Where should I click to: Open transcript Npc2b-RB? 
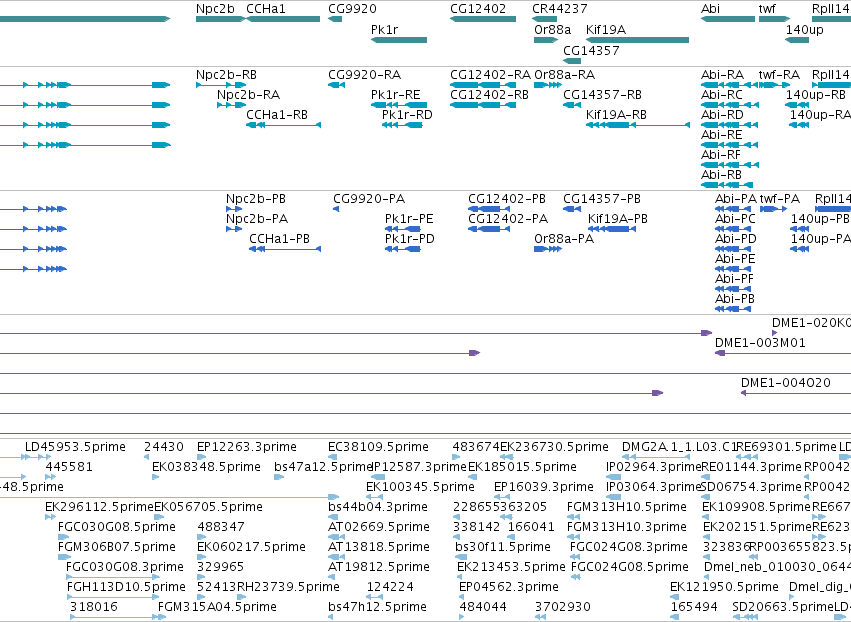pos(226,75)
